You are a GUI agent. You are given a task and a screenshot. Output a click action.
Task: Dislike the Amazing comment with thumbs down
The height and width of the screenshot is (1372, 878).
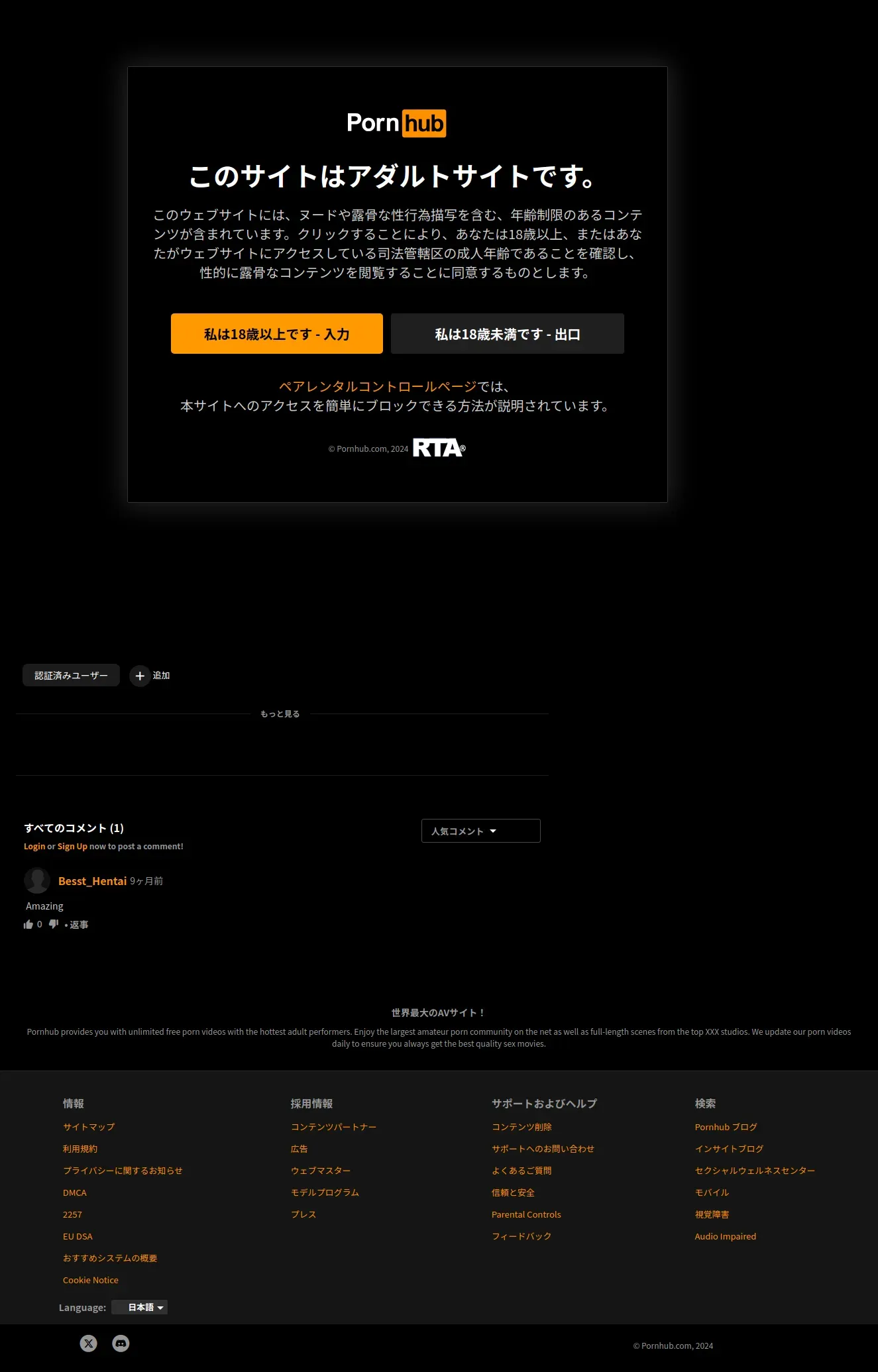[x=54, y=924]
